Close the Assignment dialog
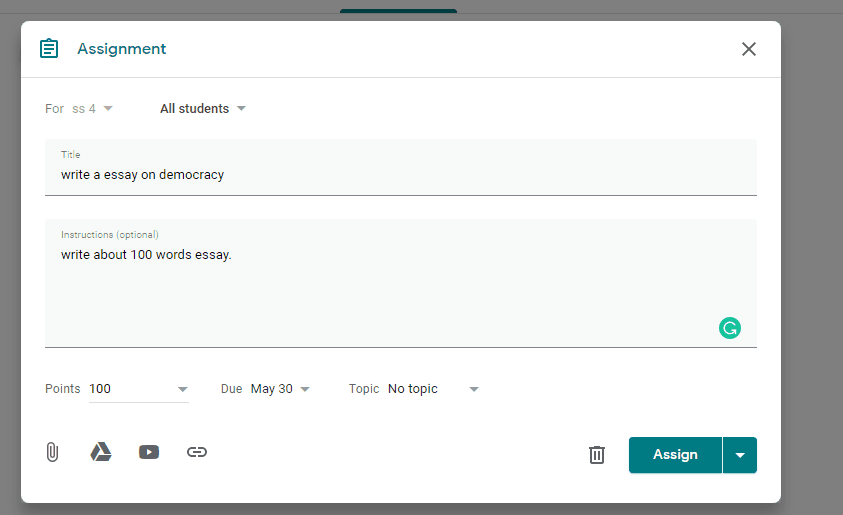The width and height of the screenshot is (843, 515). click(x=748, y=49)
